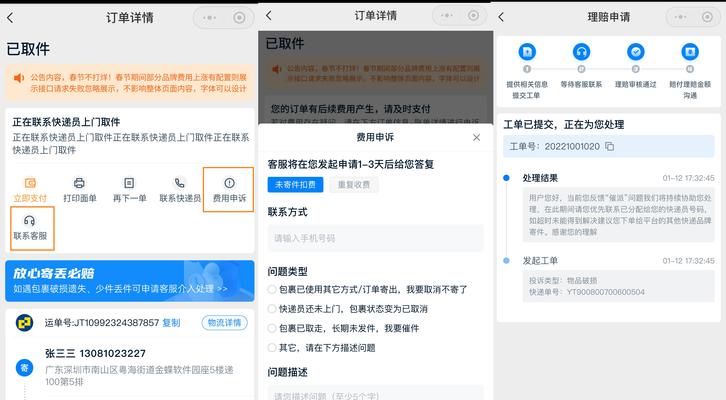This screenshot has height=400, width=726.
Task: Choose 包裹已取走，长期未发件 option
Action: [272, 328]
